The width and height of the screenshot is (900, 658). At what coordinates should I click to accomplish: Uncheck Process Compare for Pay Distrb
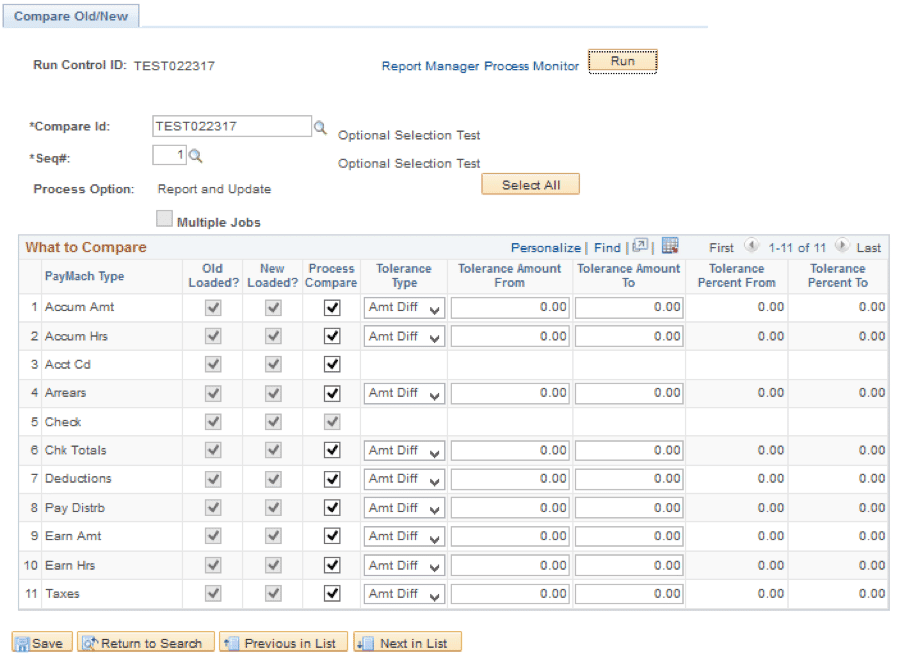(332, 508)
